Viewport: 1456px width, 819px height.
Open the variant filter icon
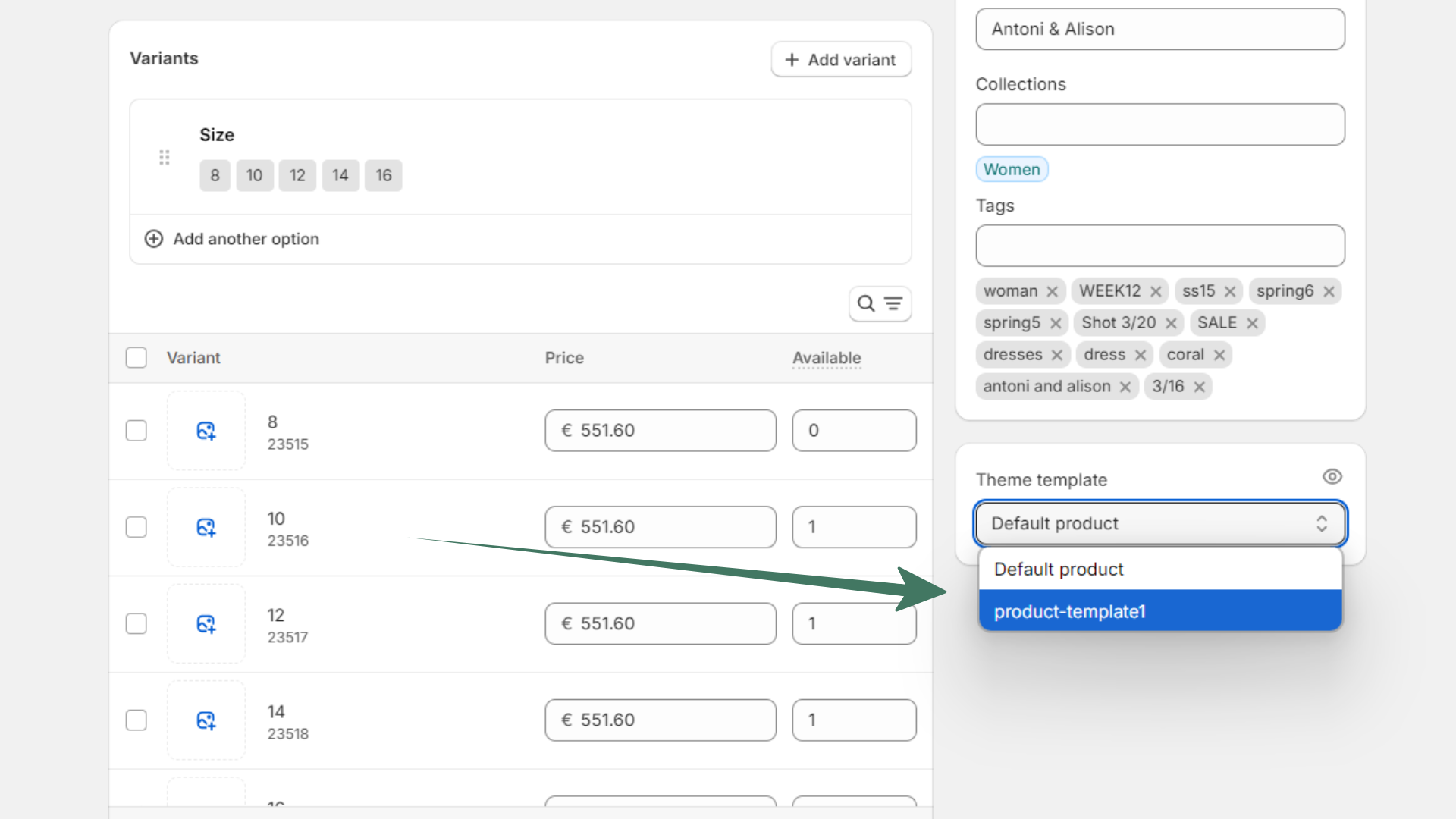click(893, 303)
